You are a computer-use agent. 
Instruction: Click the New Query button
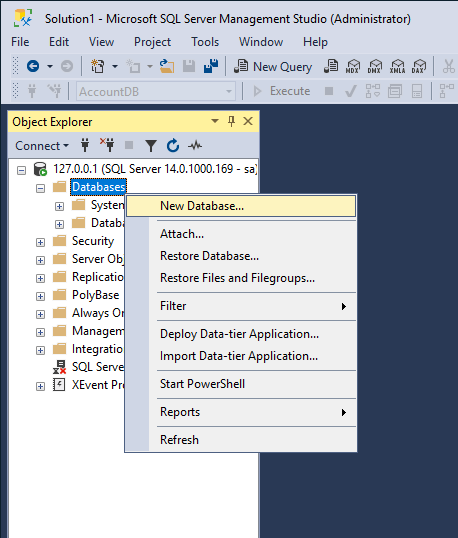coord(273,67)
